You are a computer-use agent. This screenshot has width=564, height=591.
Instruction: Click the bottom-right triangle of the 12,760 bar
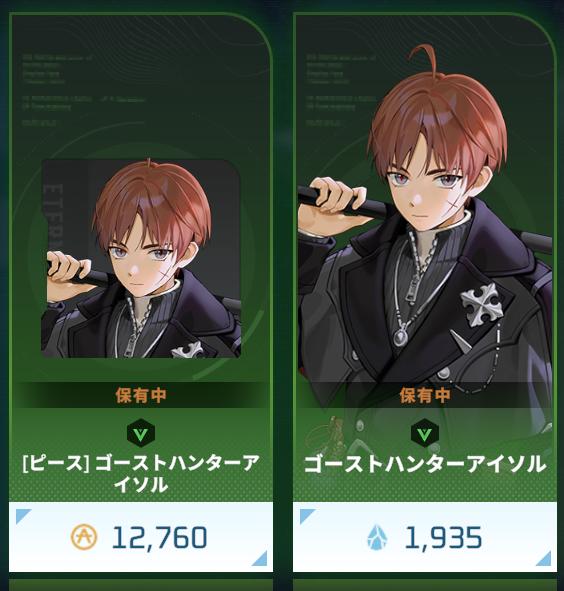coord(260,559)
